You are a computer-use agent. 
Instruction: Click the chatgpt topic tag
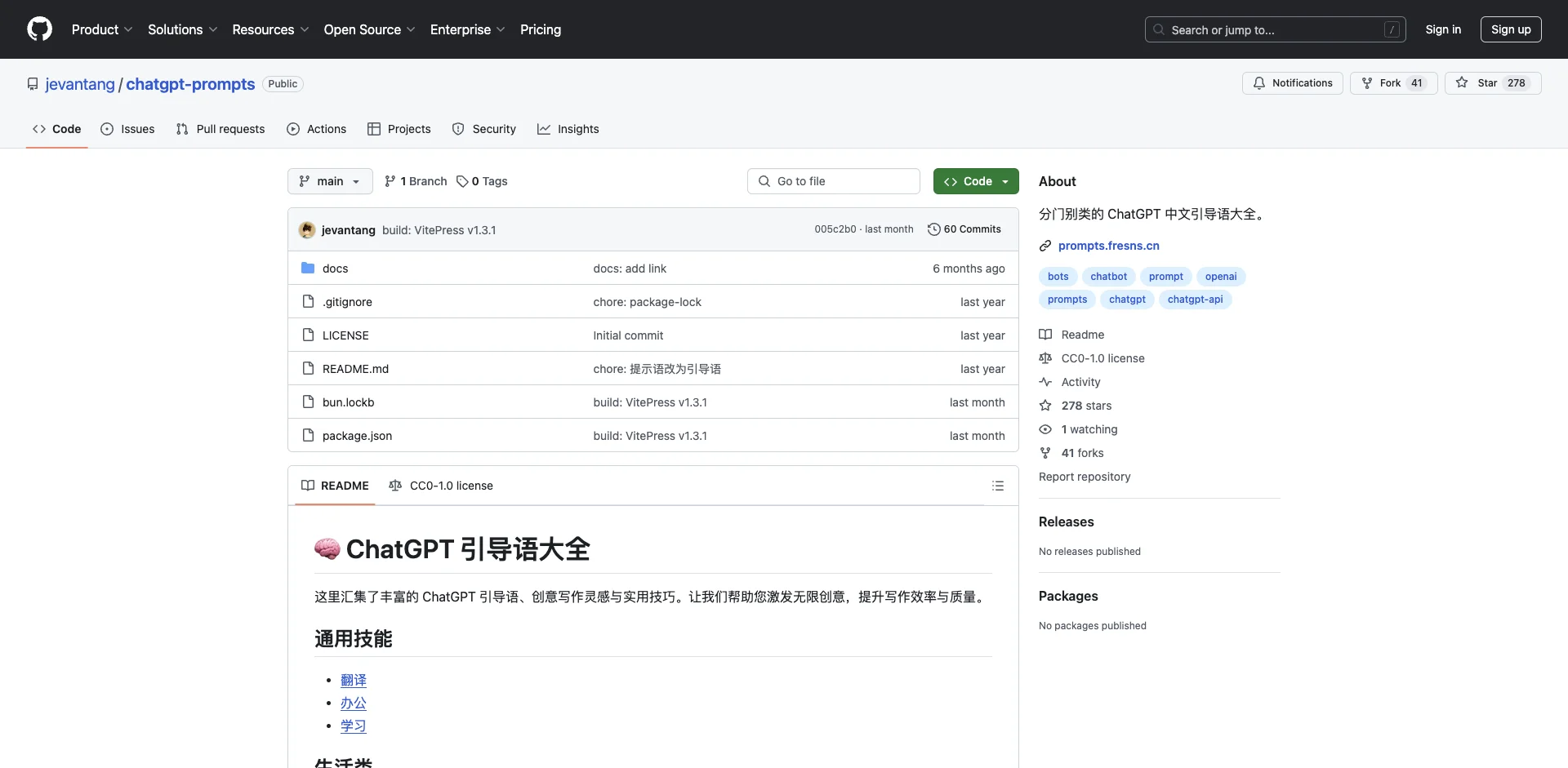point(1127,300)
